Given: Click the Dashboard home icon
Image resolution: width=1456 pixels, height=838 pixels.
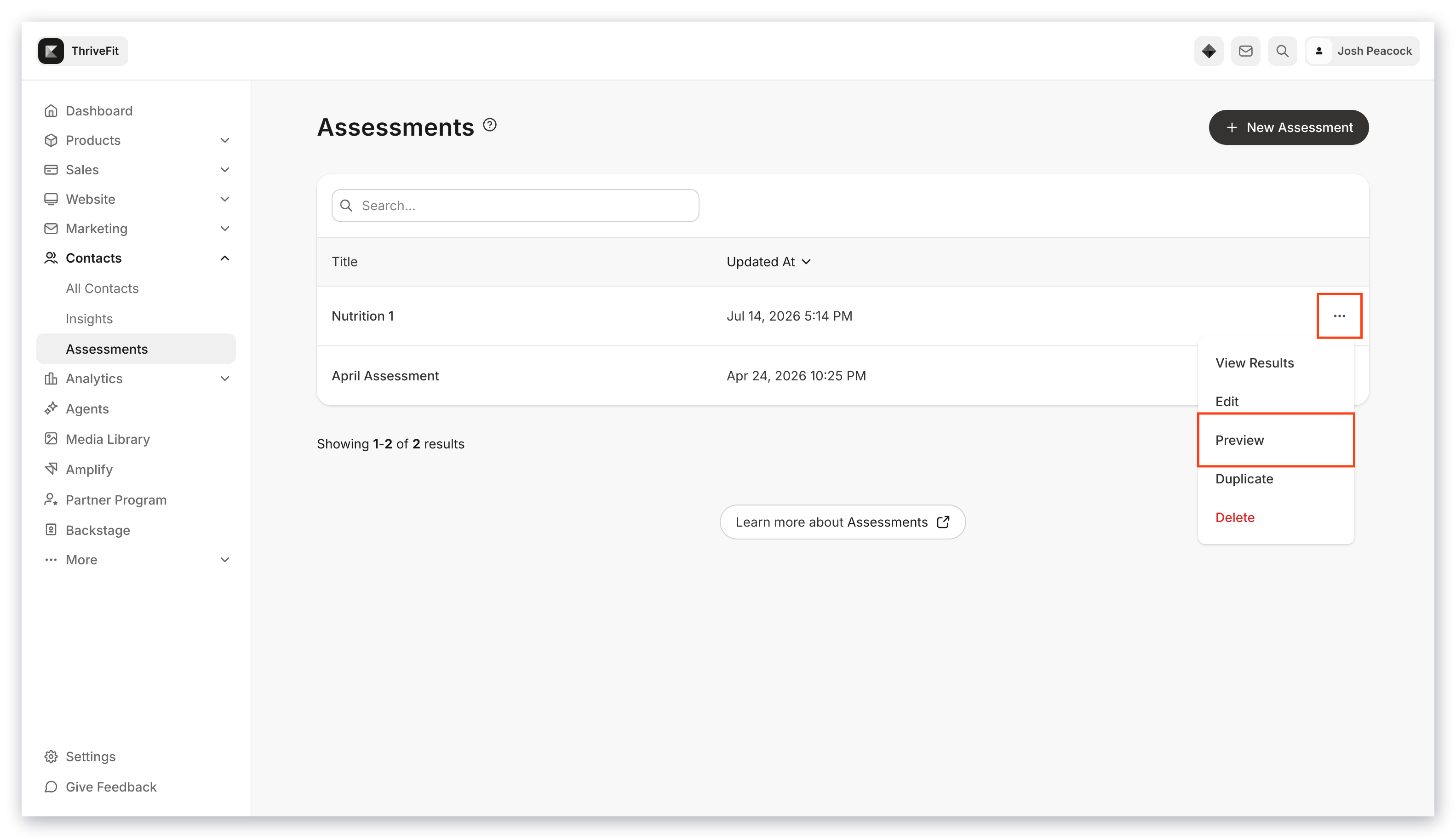Looking at the screenshot, I should click(51, 110).
